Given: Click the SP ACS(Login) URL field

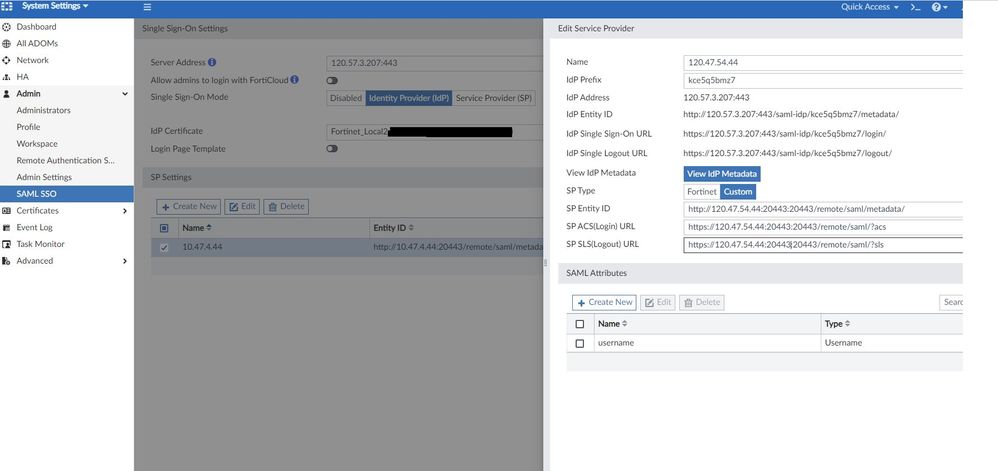Looking at the screenshot, I should (x=823, y=227).
